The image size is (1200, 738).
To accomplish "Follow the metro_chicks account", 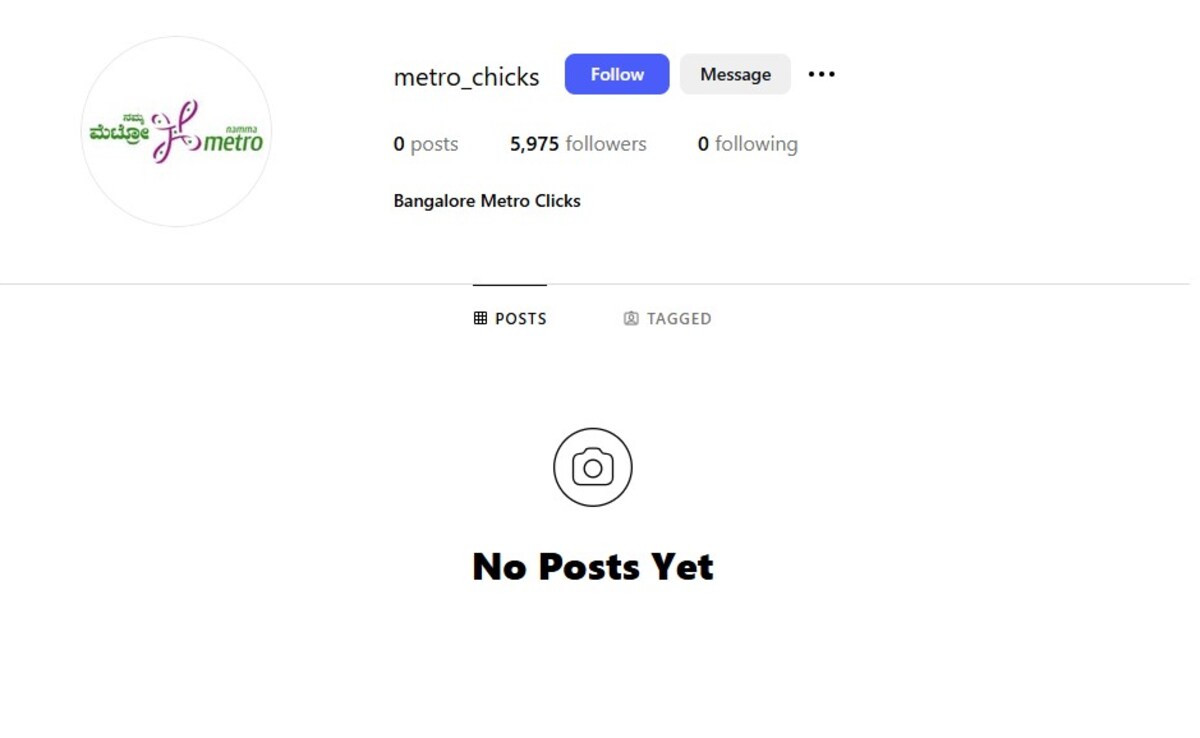I will [x=616, y=73].
